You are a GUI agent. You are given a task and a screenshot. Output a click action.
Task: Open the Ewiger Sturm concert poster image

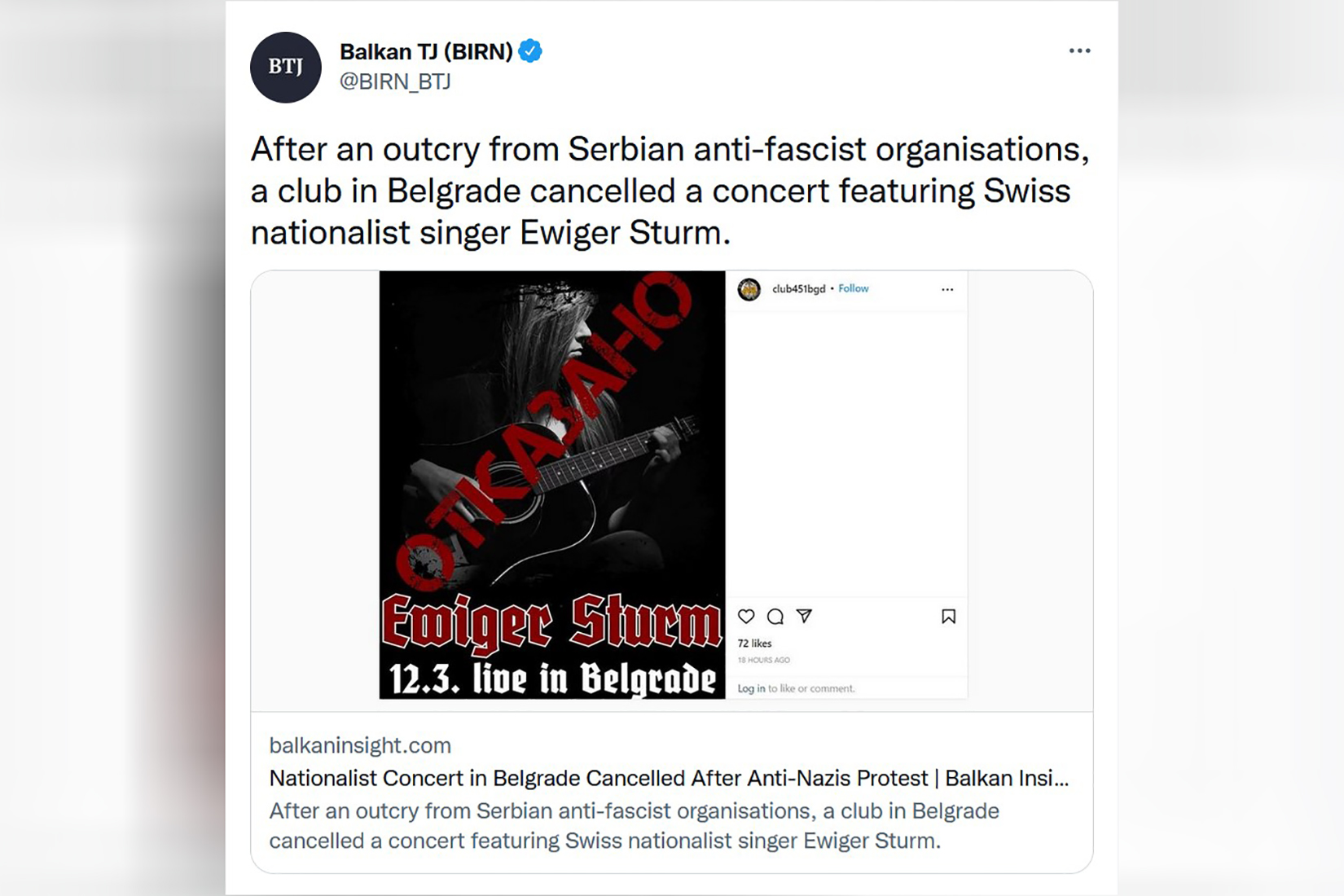tap(552, 485)
